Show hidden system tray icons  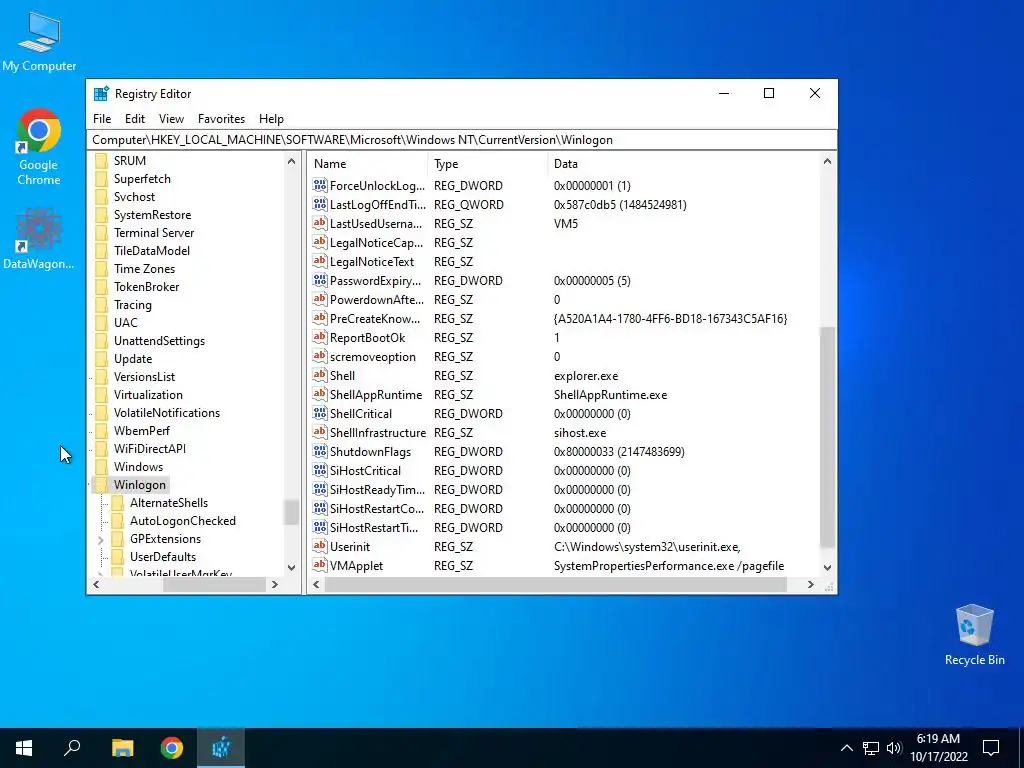[846, 748]
